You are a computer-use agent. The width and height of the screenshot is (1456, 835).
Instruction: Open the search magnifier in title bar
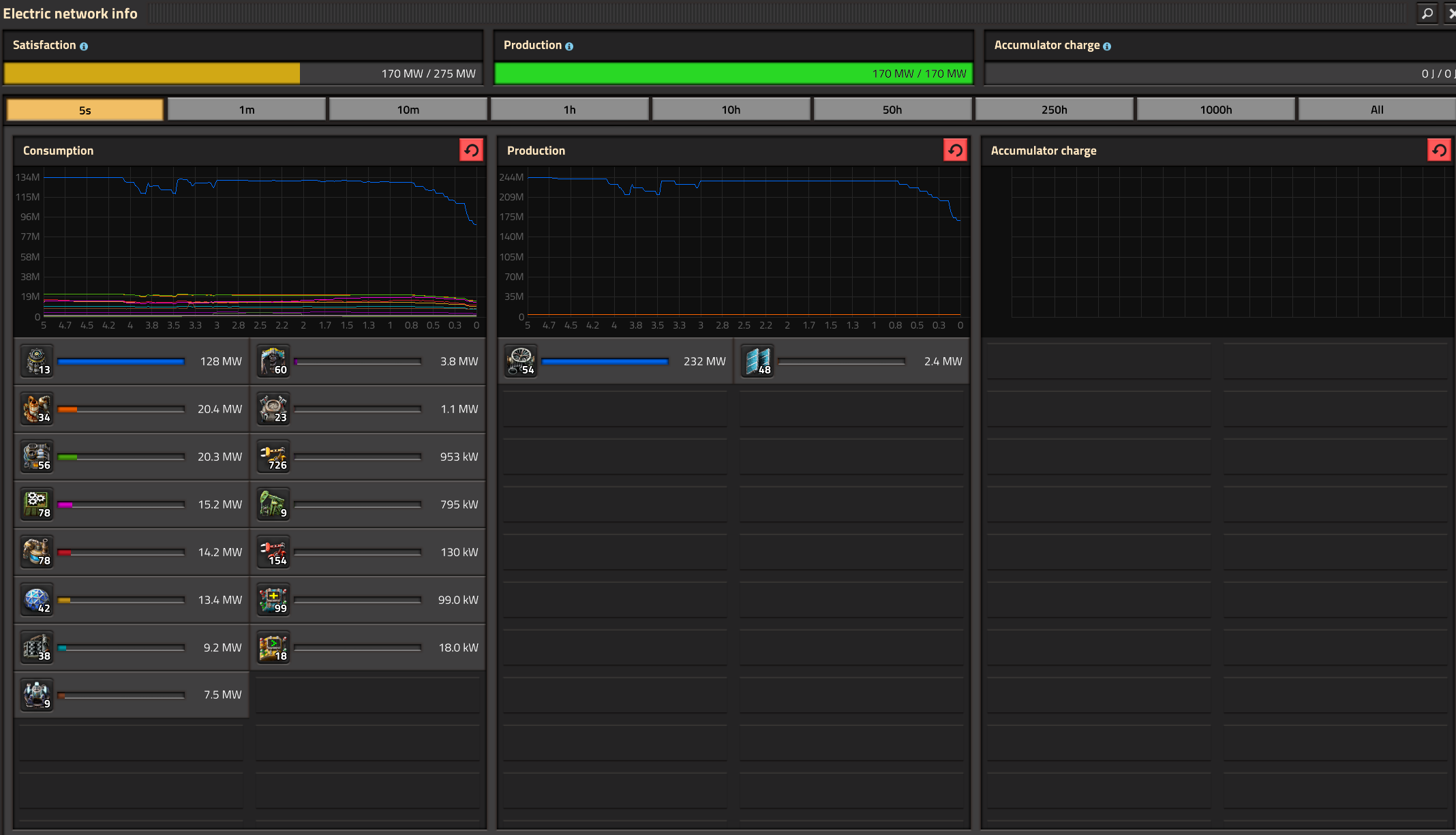coord(1427,14)
